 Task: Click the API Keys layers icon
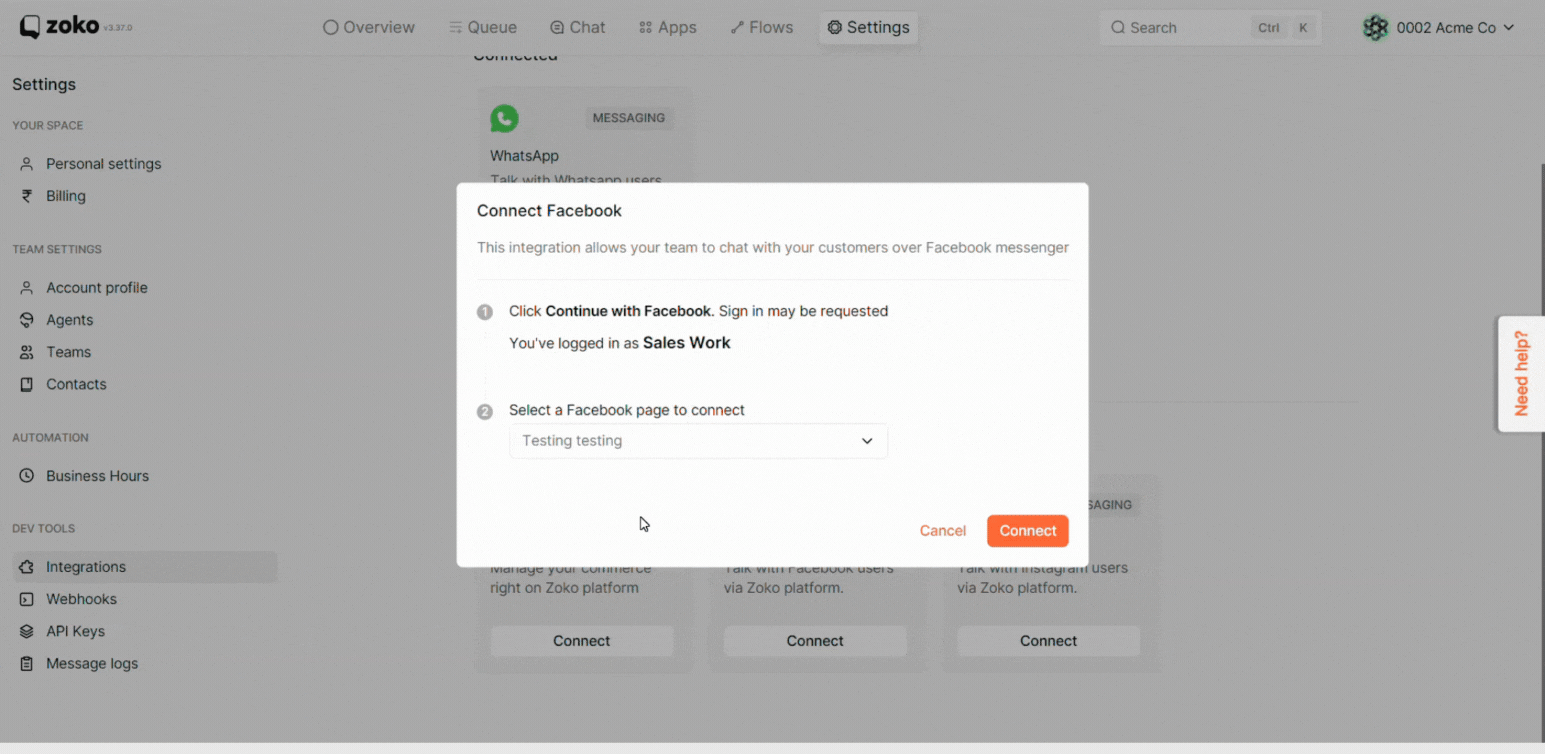pos(27,631)
